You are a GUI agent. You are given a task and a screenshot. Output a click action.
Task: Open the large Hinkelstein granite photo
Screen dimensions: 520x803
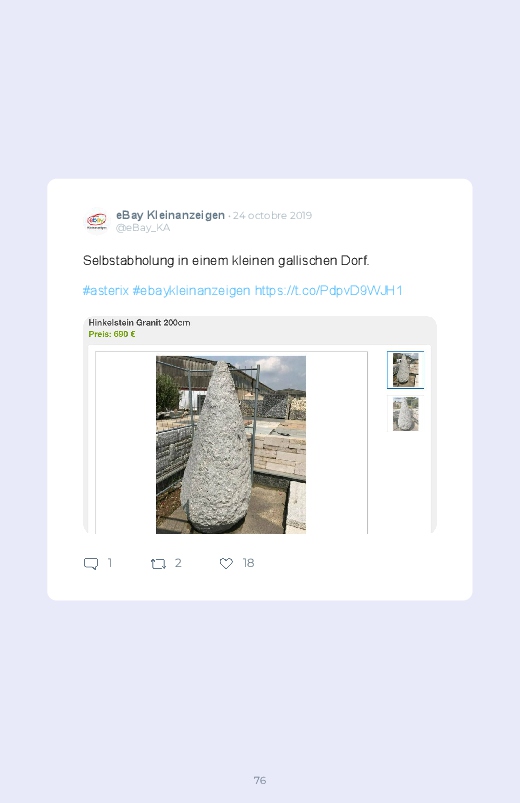click(x=231, y=445)
